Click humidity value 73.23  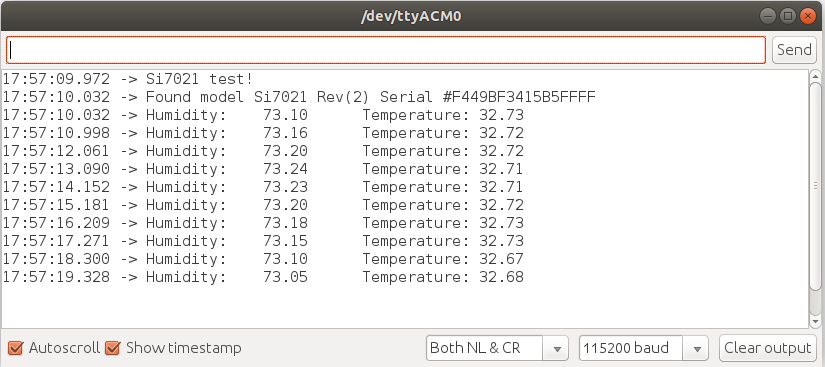(285, 187)
